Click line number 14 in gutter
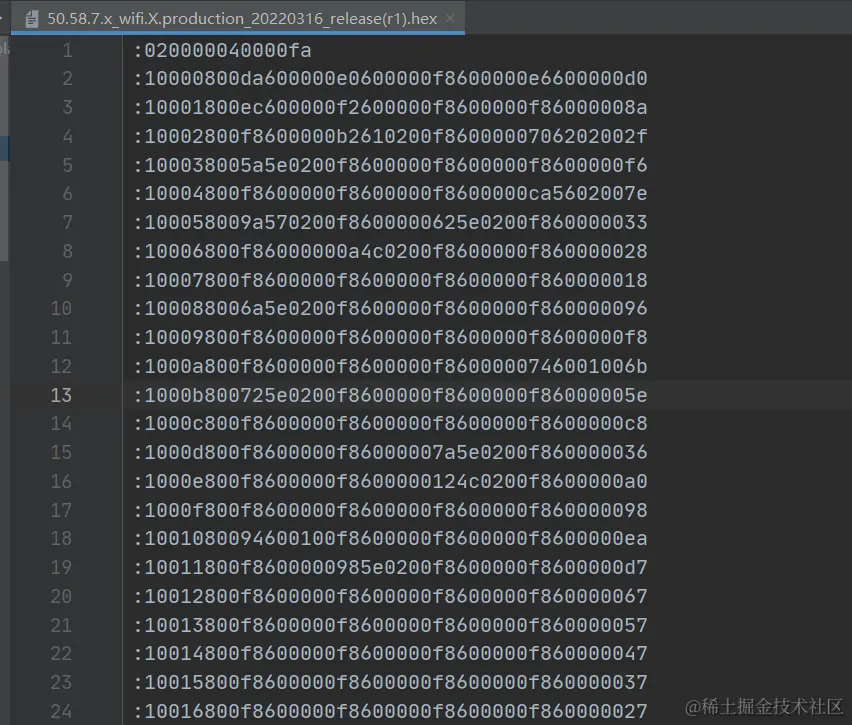Screen dimensions: 852x725 click(61, 423)
